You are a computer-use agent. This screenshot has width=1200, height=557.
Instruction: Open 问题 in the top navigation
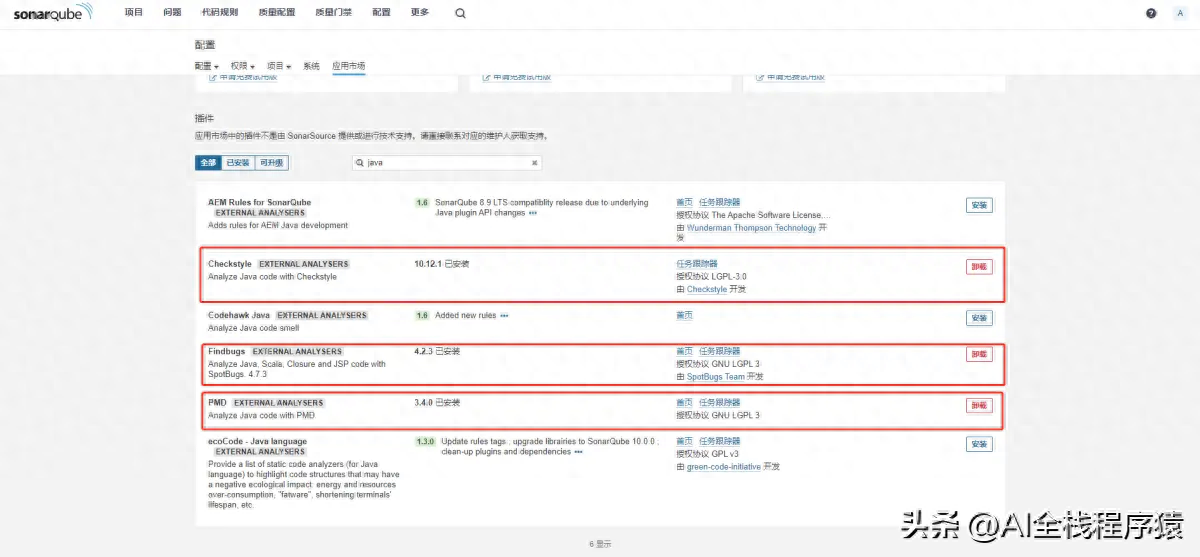[x=172, y=12]
